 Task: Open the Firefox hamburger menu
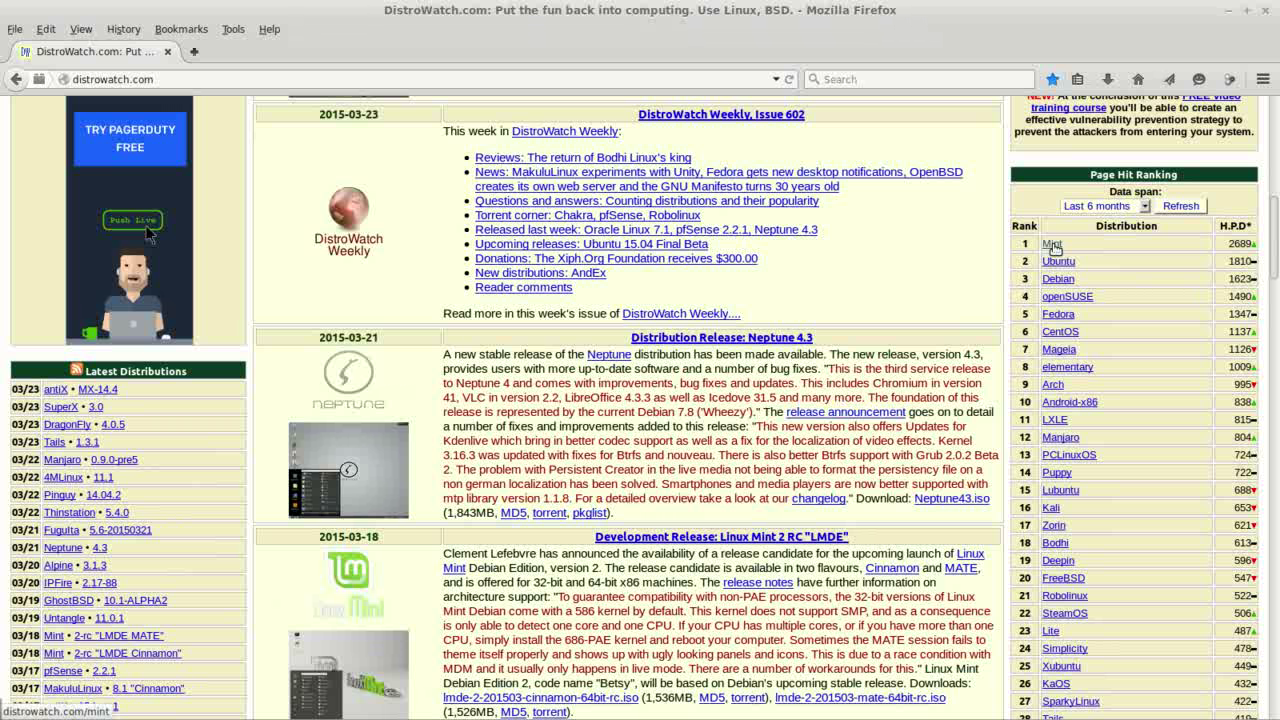1262,79
